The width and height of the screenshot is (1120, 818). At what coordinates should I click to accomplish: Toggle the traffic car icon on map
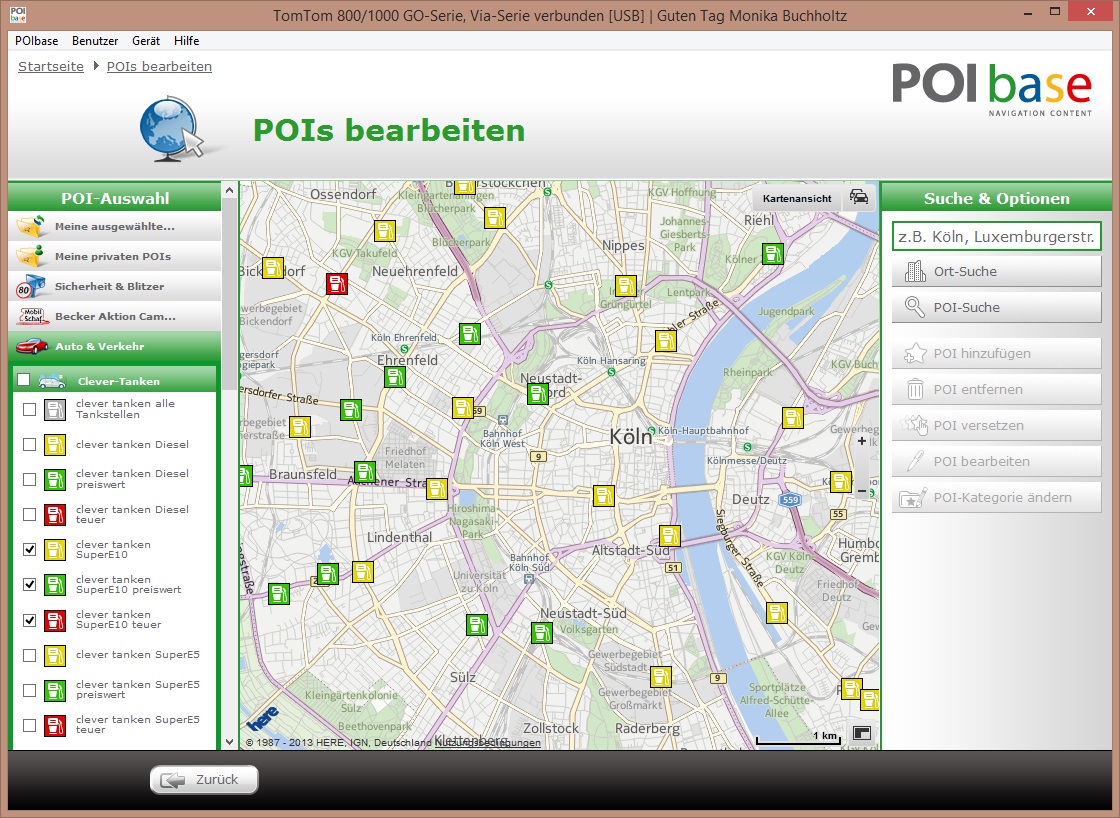858,197
